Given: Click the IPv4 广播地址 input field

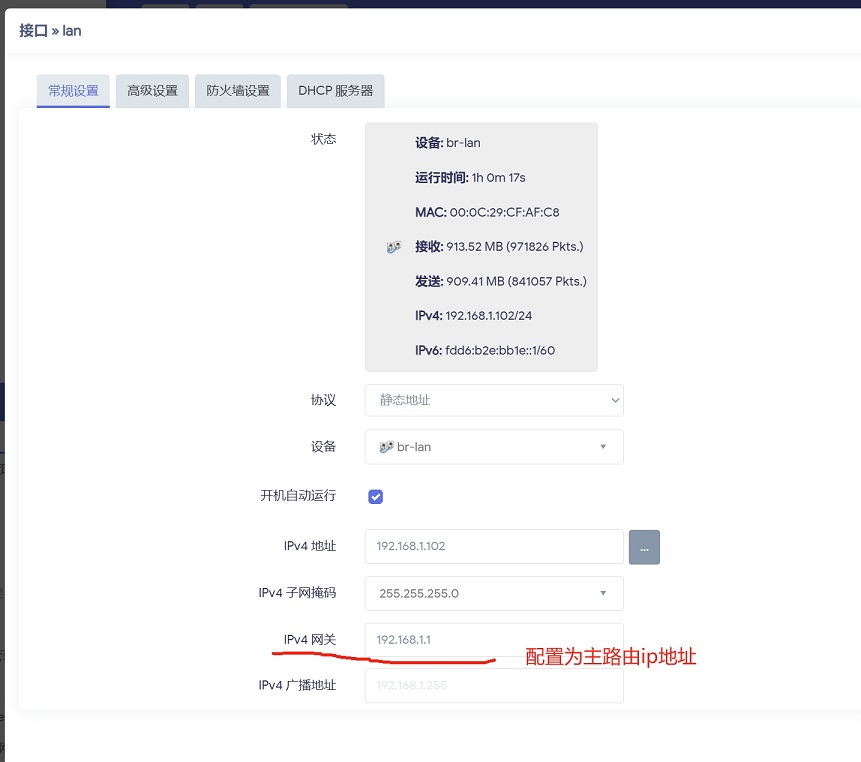Looking at the screenshot, I should [494, 685].
